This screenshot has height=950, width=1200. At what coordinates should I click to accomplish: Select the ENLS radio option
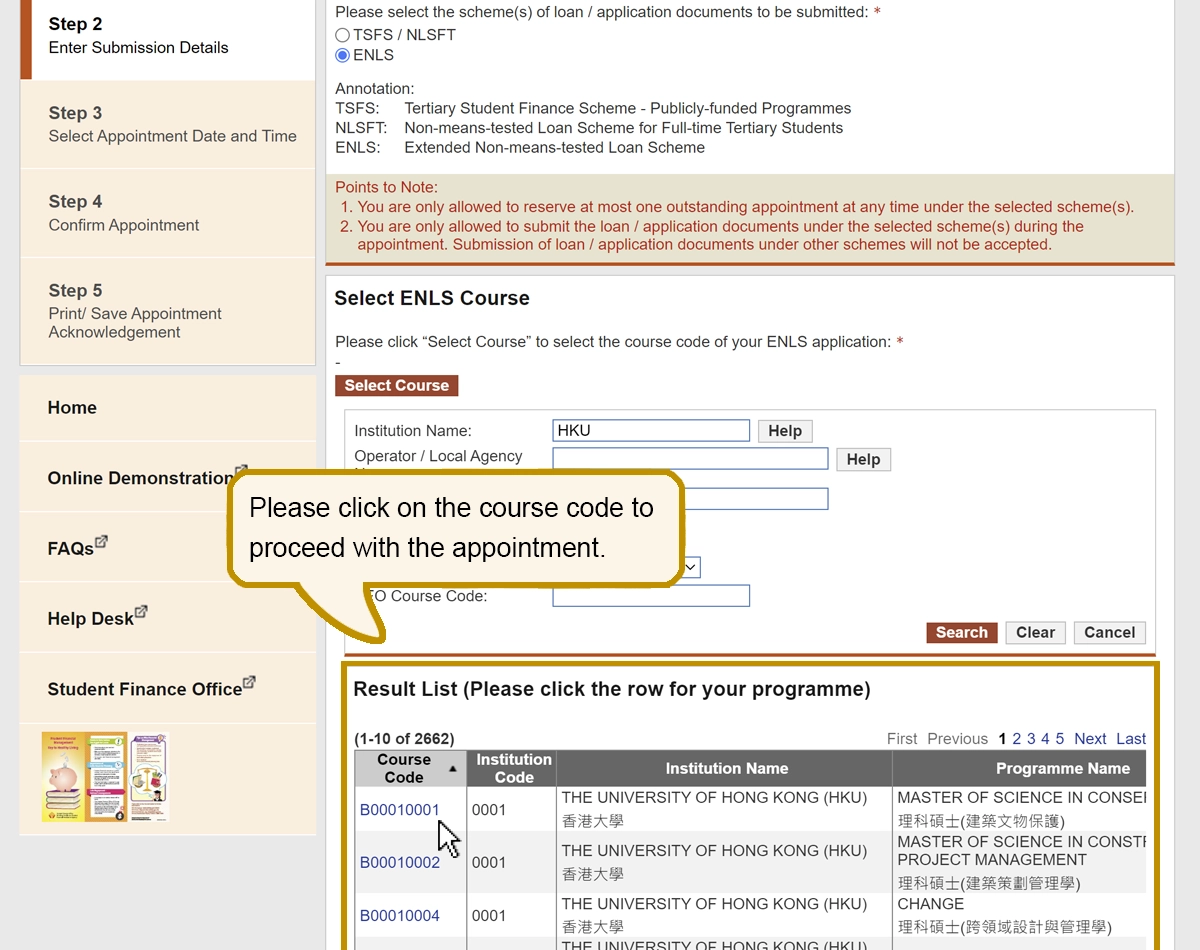tap(343, 56)
